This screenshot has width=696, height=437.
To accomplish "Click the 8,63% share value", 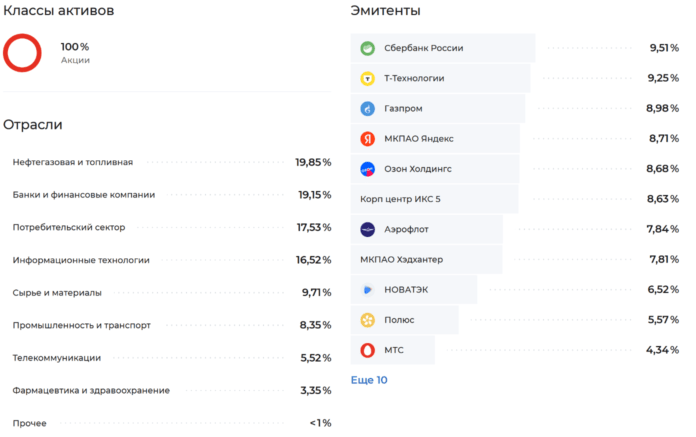I will pyautogui.click(x=663, y=199).
